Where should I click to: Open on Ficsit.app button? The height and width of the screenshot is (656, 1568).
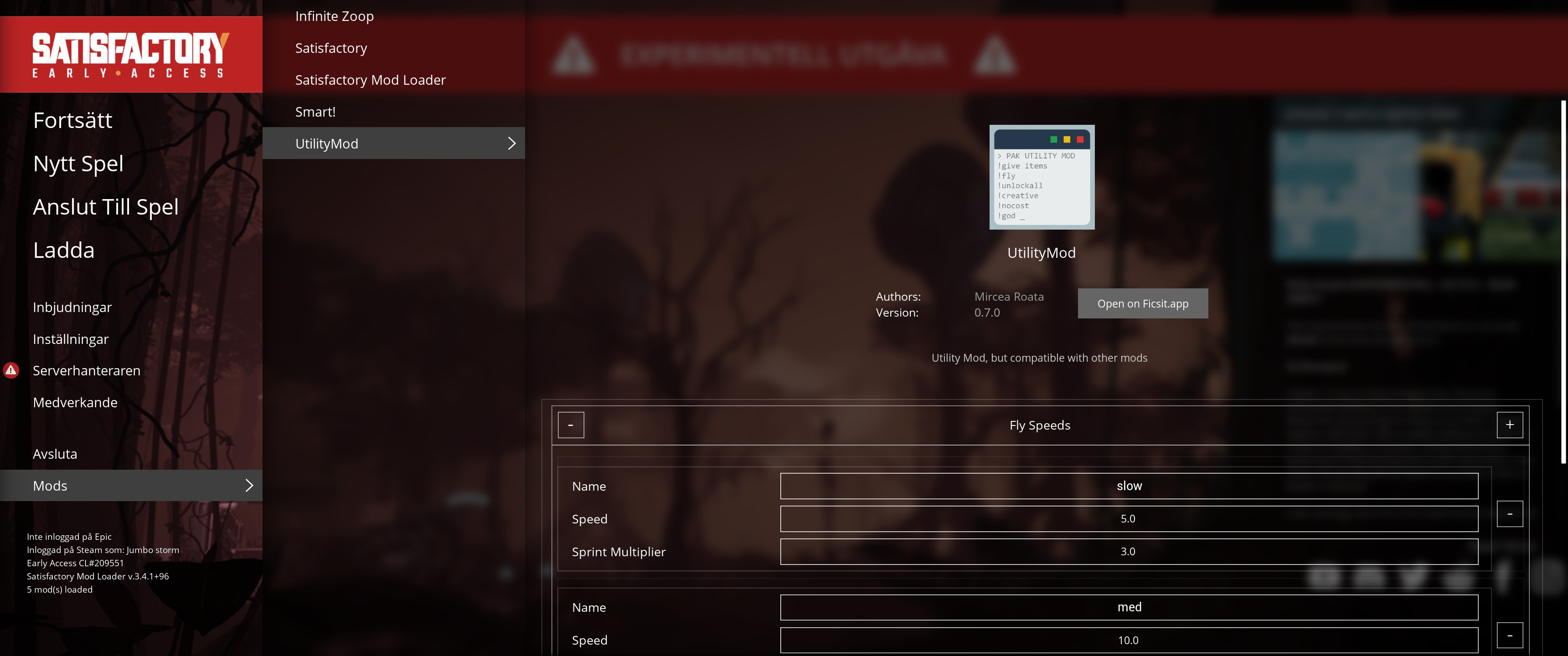pyautogui.click(x=1143, y=303)
